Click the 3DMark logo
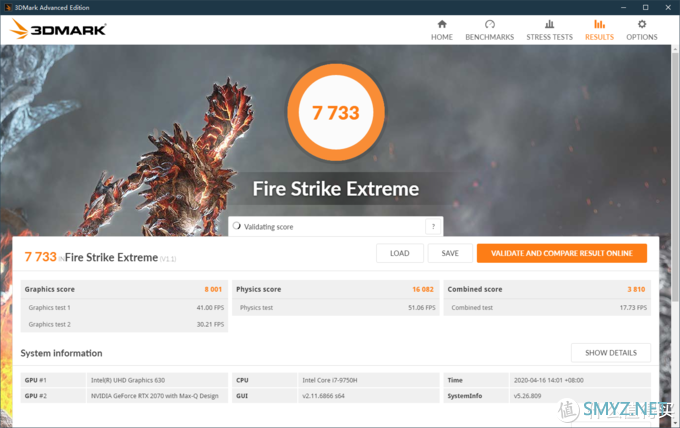This screenshot has height=428, width=680. pos(58,29)
